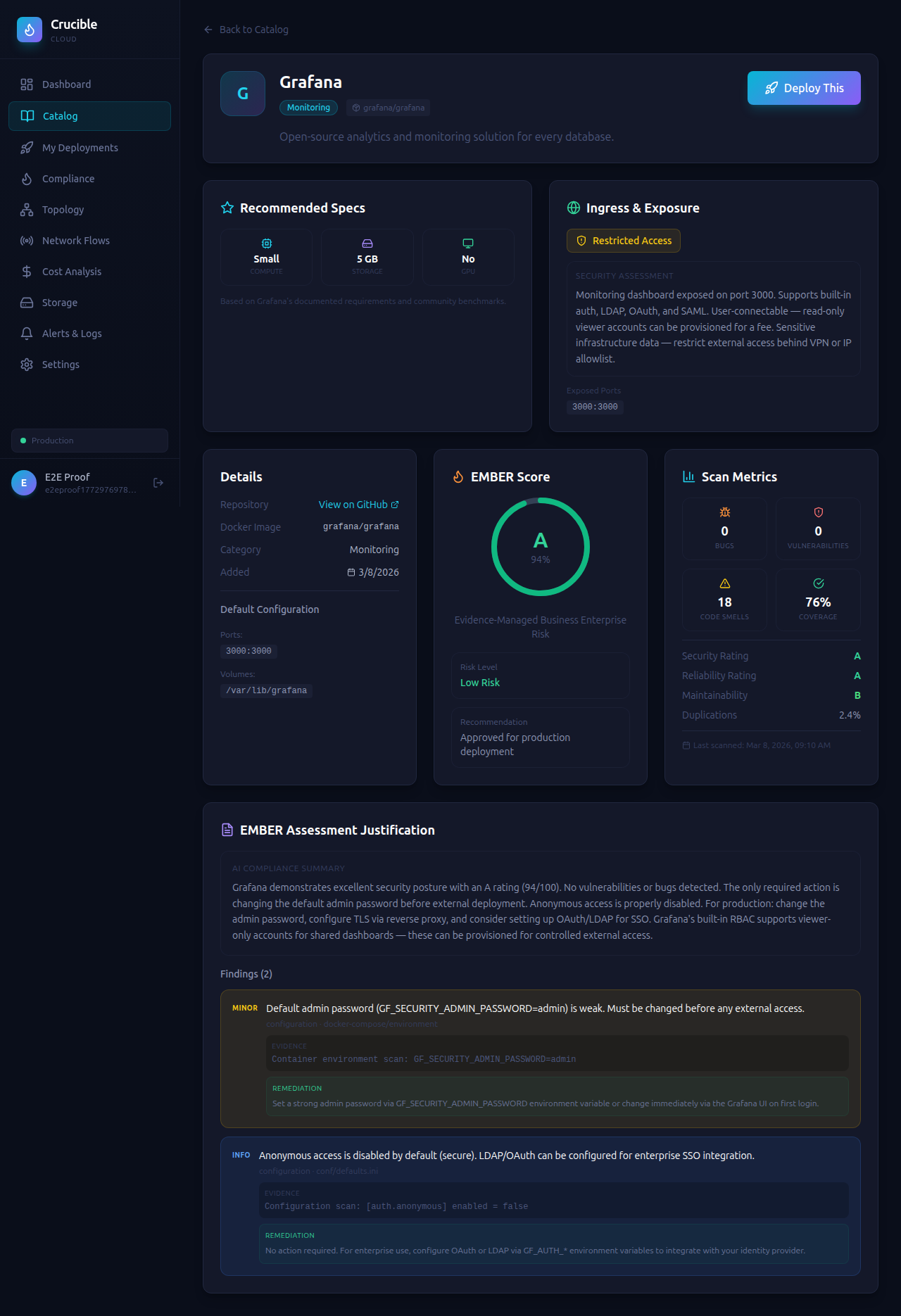
Task: Click the CPU icon above Small compute
Action: 267,243
